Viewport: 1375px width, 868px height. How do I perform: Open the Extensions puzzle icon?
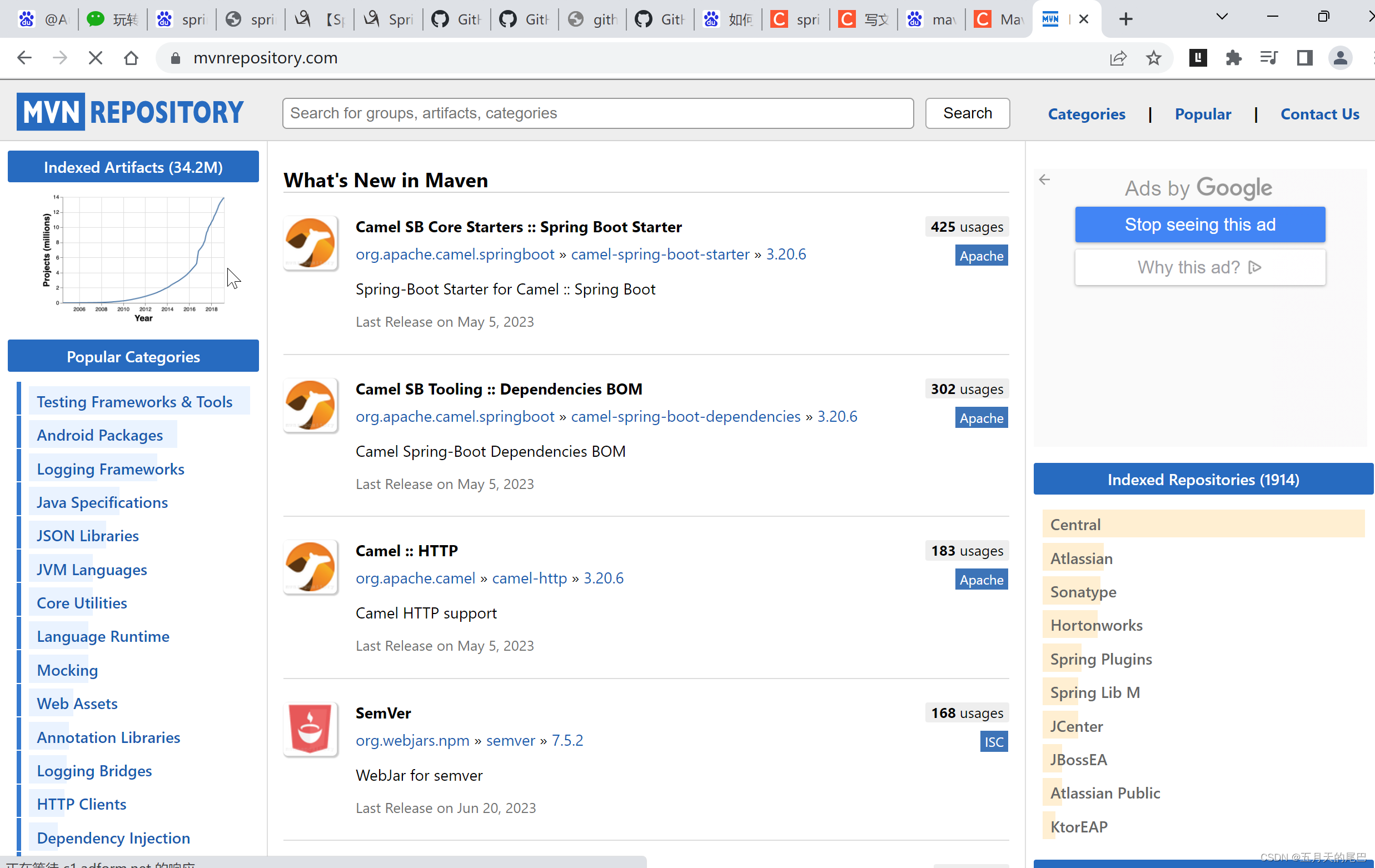(x=1233, y=58)
